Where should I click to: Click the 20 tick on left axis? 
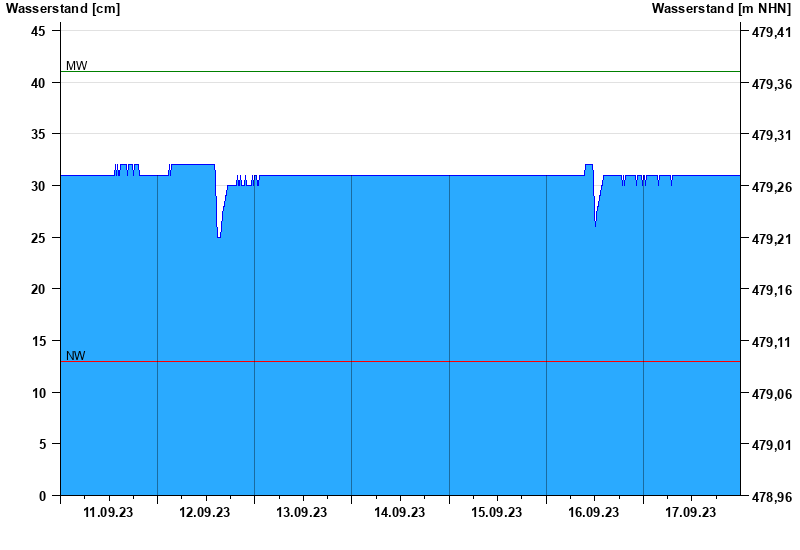coord(38,289)
